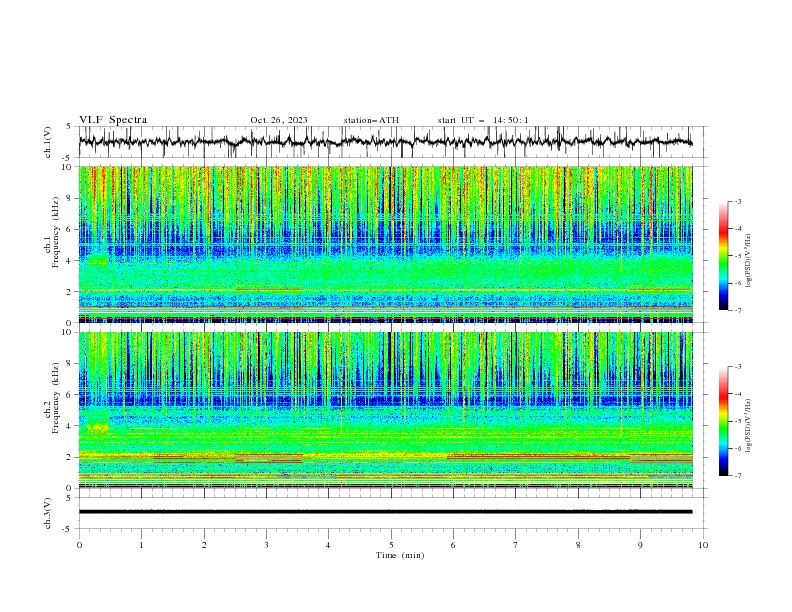
Task: Click the 'start UT = 14:50:1' text
Action: point(483,120)
